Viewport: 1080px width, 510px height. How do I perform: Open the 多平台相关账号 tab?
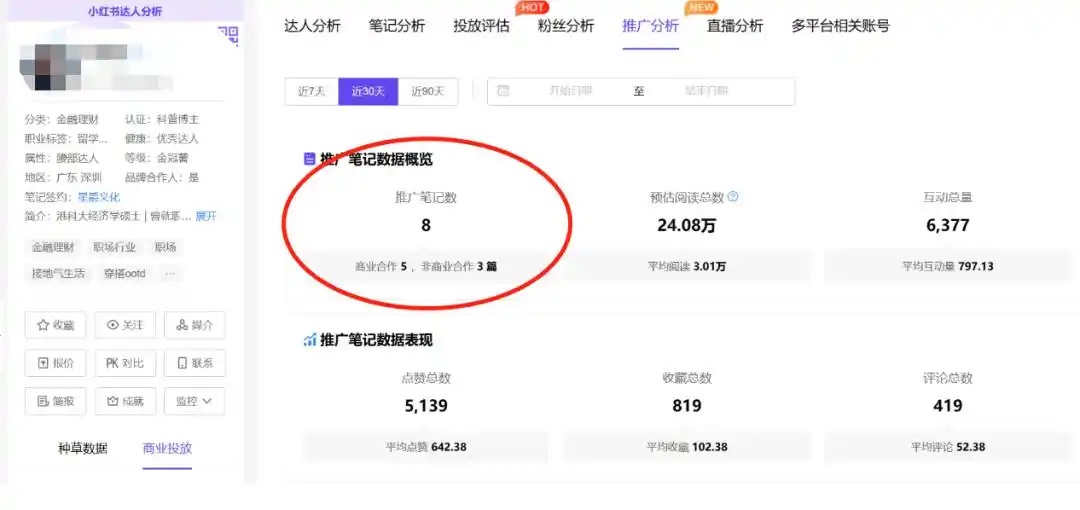[x=840, y=26]
